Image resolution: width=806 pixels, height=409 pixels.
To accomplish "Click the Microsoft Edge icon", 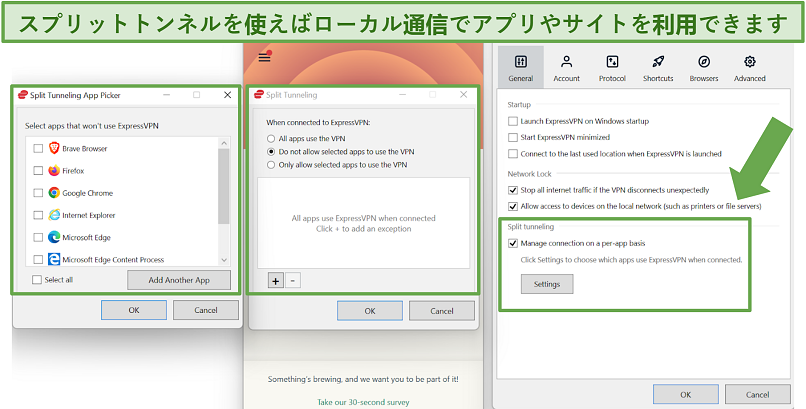I will click(x=54, y=237).
